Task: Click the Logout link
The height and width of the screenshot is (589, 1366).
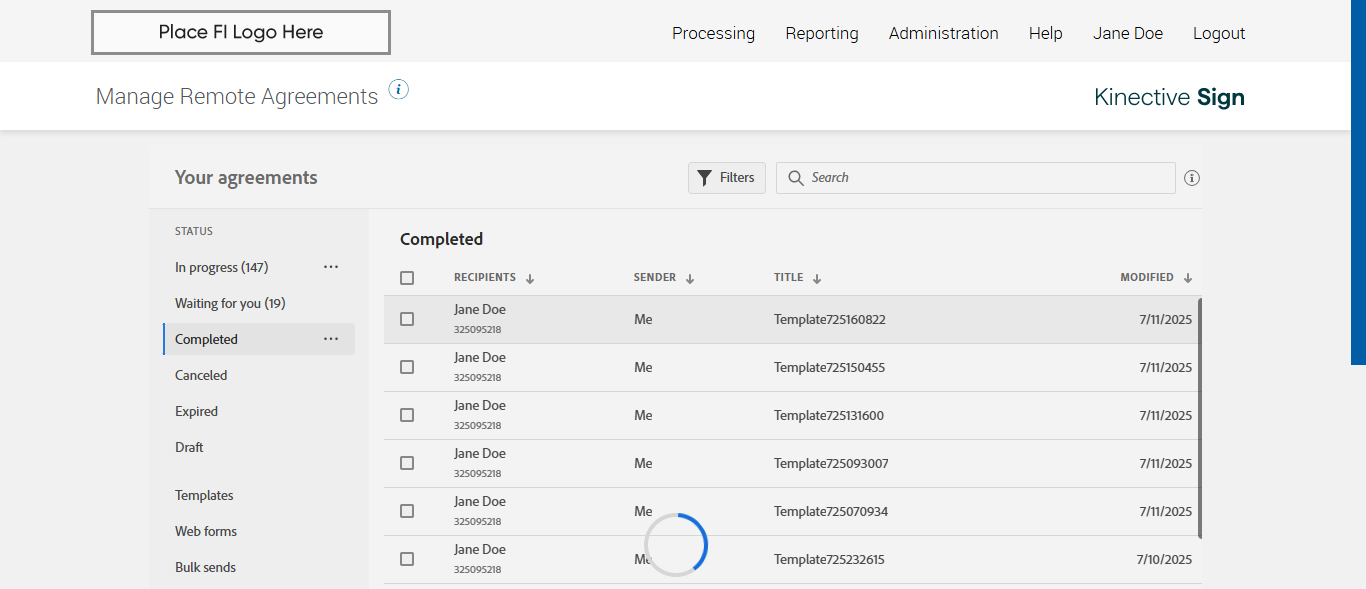Action: [x=1219, y=33]
